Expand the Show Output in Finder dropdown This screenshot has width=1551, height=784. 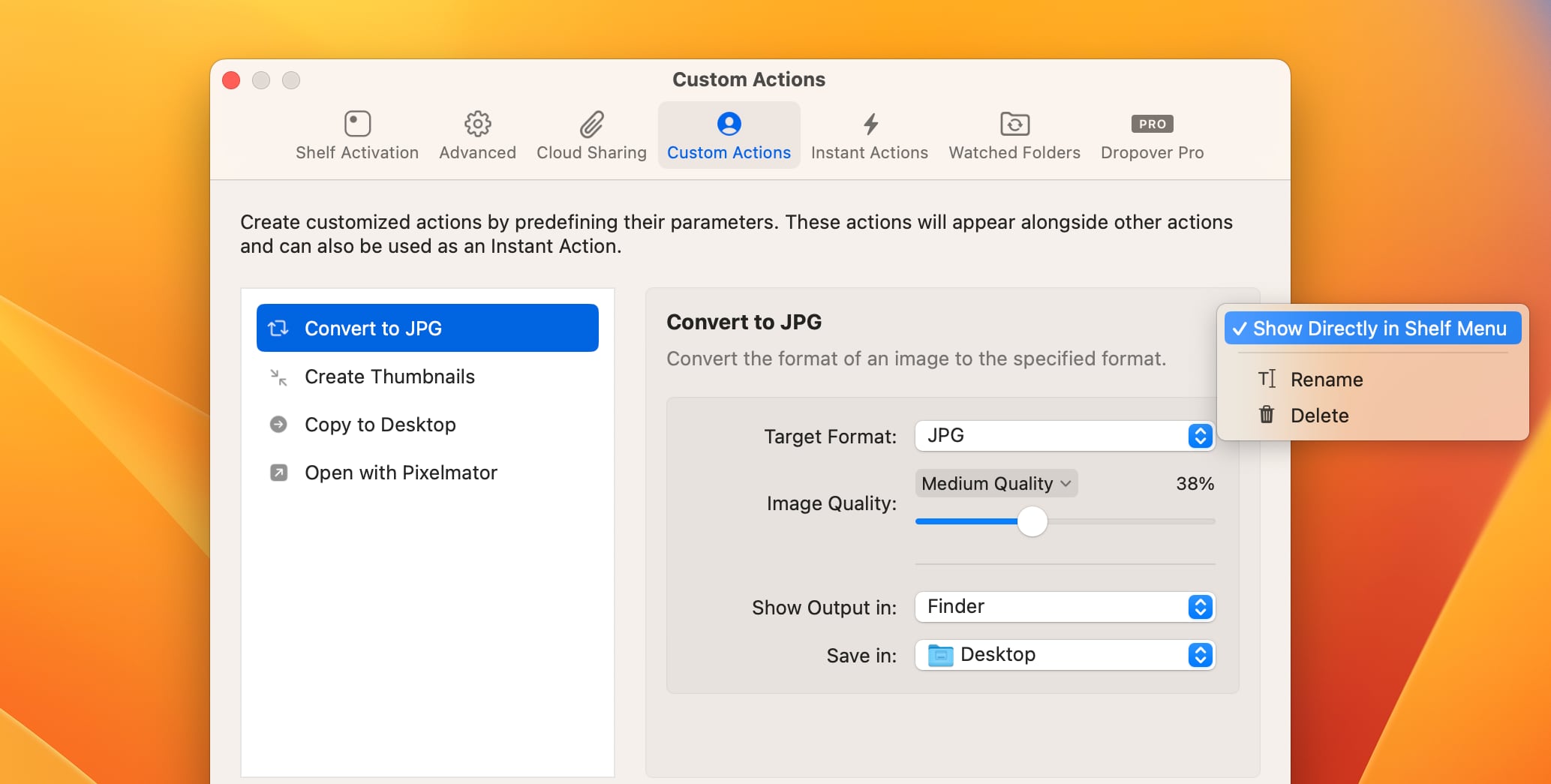[1064, 607]
